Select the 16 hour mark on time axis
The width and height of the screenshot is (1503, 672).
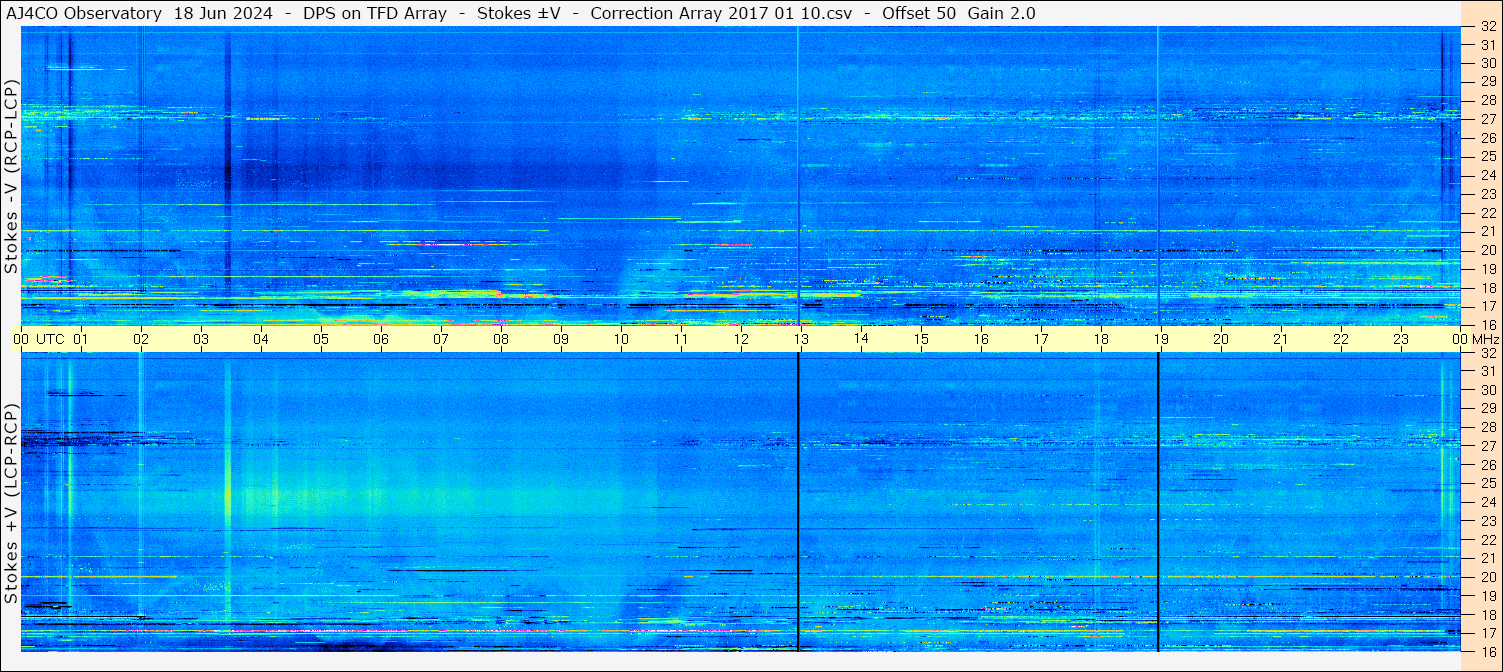tap(981, 339)
